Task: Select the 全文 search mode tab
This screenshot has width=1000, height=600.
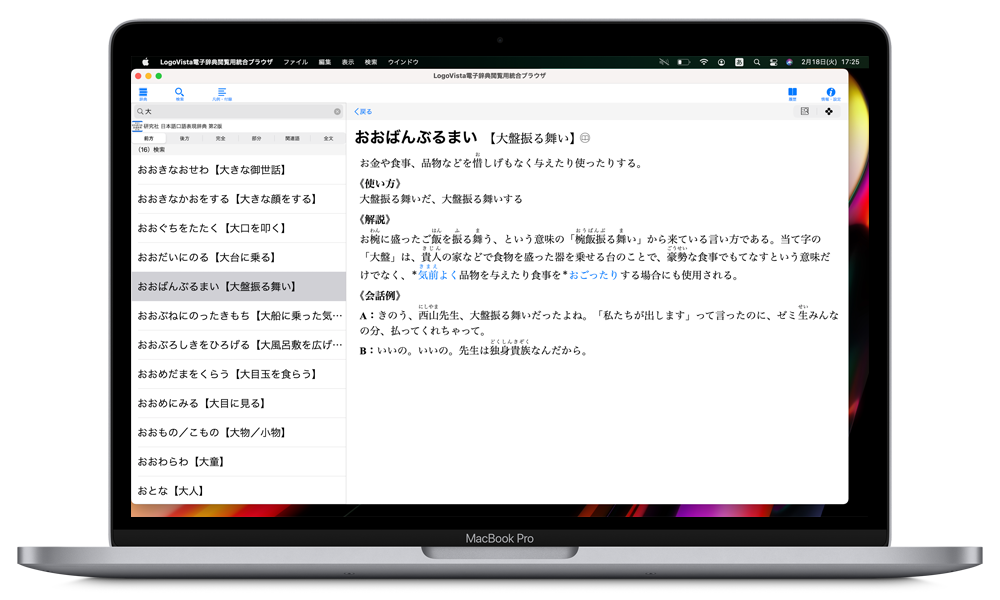Action: [328, 138]
